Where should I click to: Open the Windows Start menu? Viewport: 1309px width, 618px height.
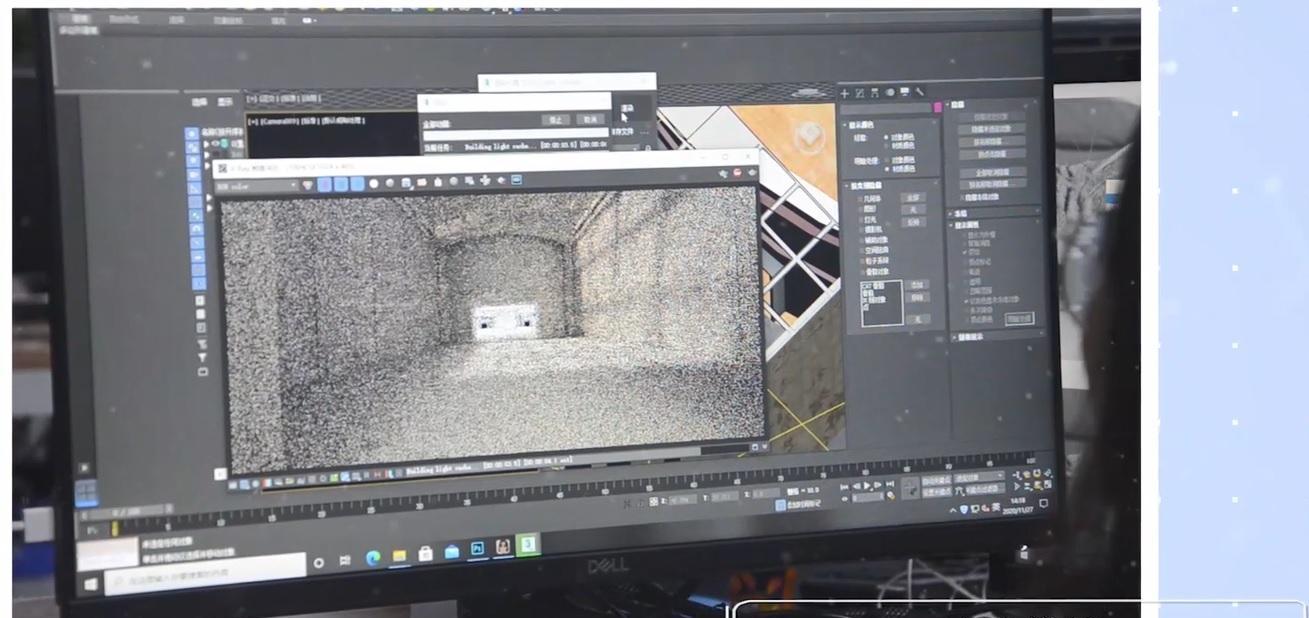pyautogui.click(x=92, y=583)
